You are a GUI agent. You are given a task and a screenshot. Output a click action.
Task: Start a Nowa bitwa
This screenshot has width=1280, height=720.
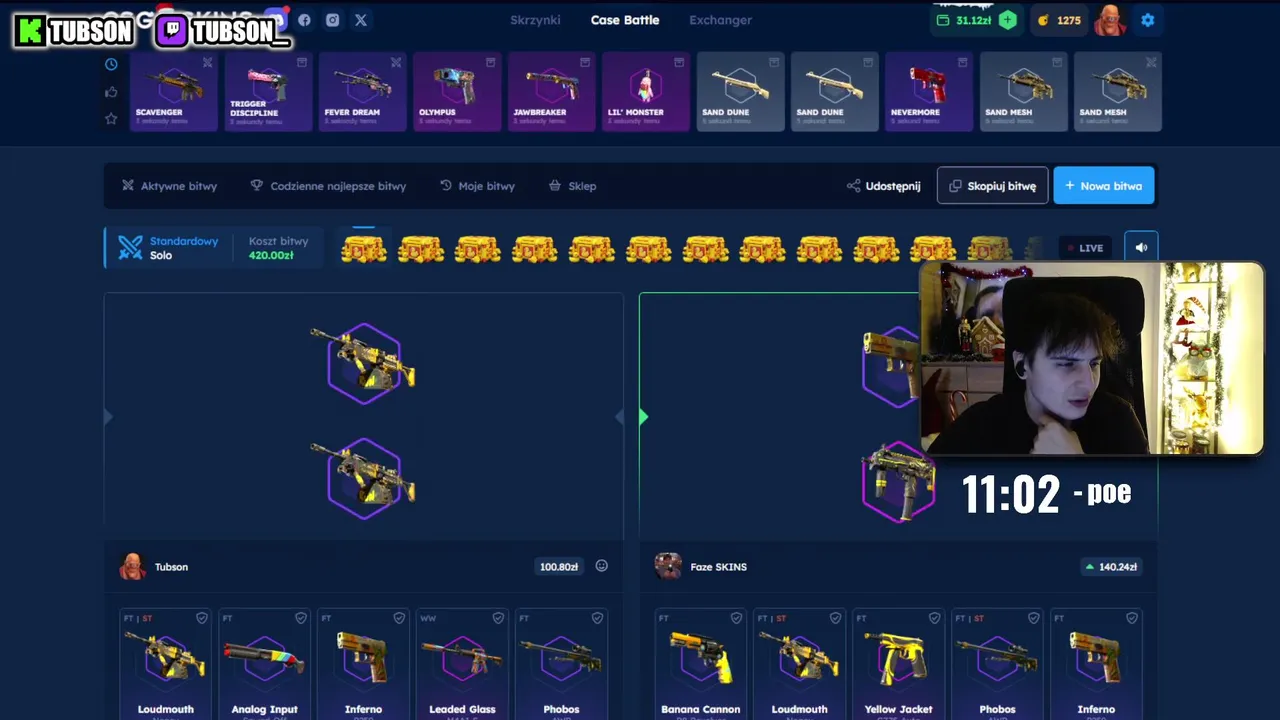pos(1104,185)
